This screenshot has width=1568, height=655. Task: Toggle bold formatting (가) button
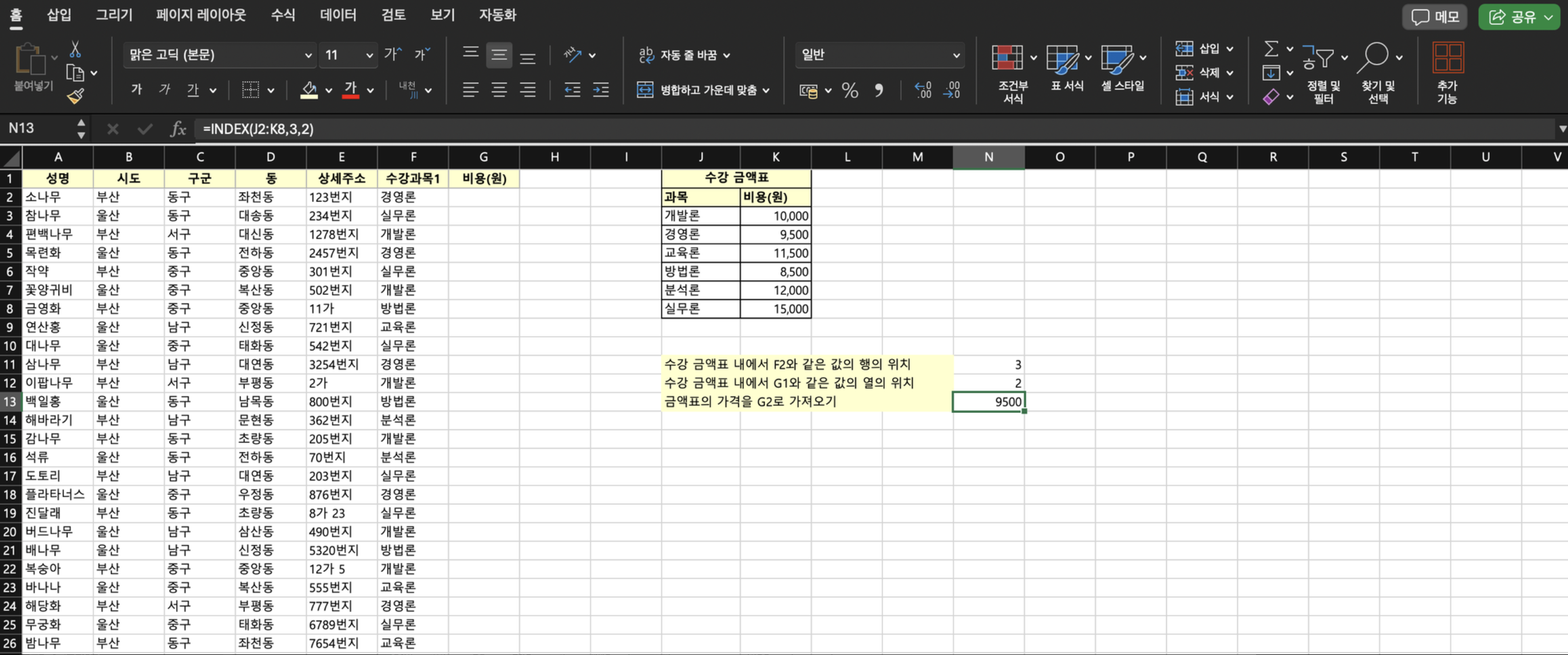[136, 90]
